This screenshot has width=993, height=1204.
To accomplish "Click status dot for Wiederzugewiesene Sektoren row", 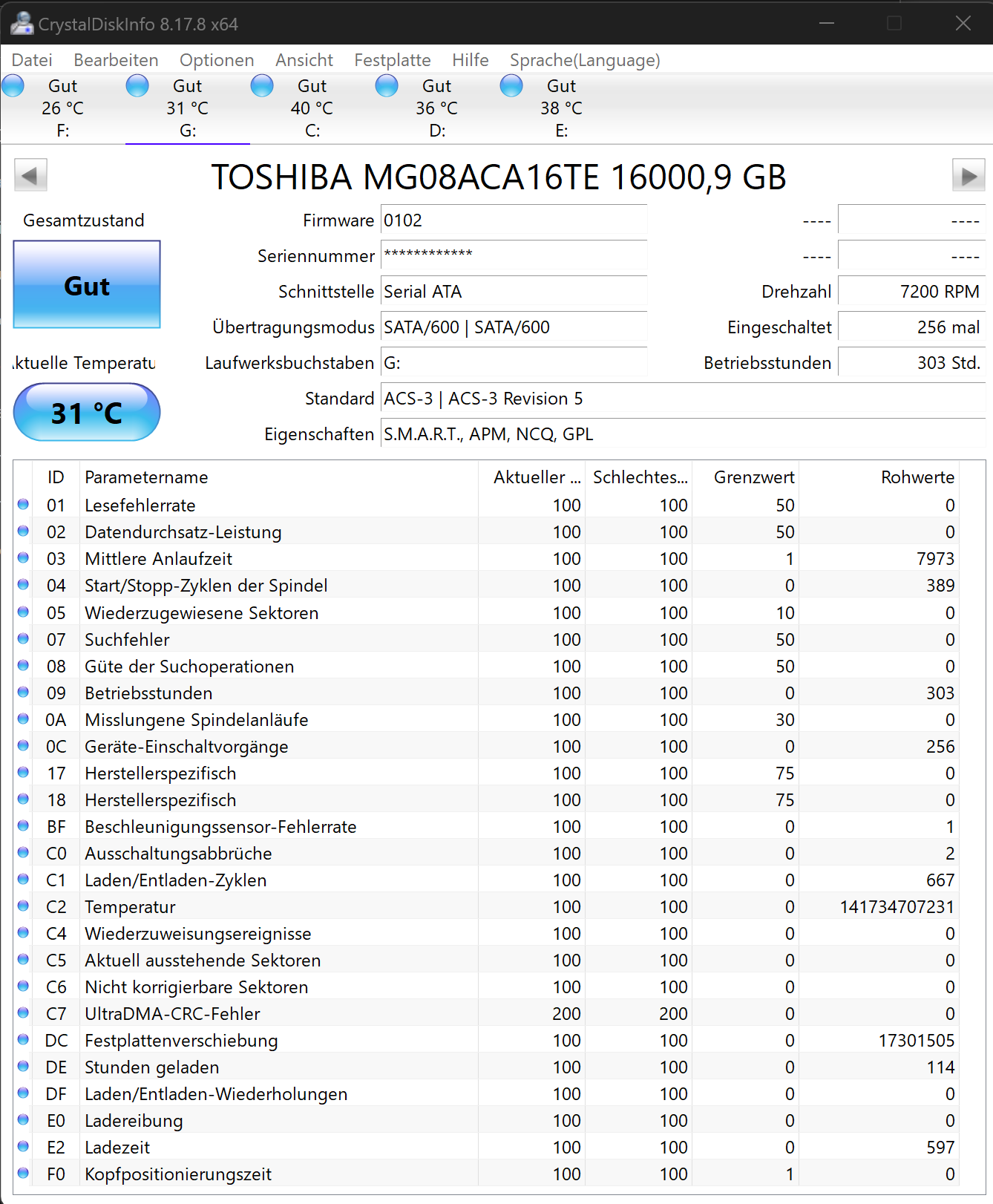I will tap(23, 612).
